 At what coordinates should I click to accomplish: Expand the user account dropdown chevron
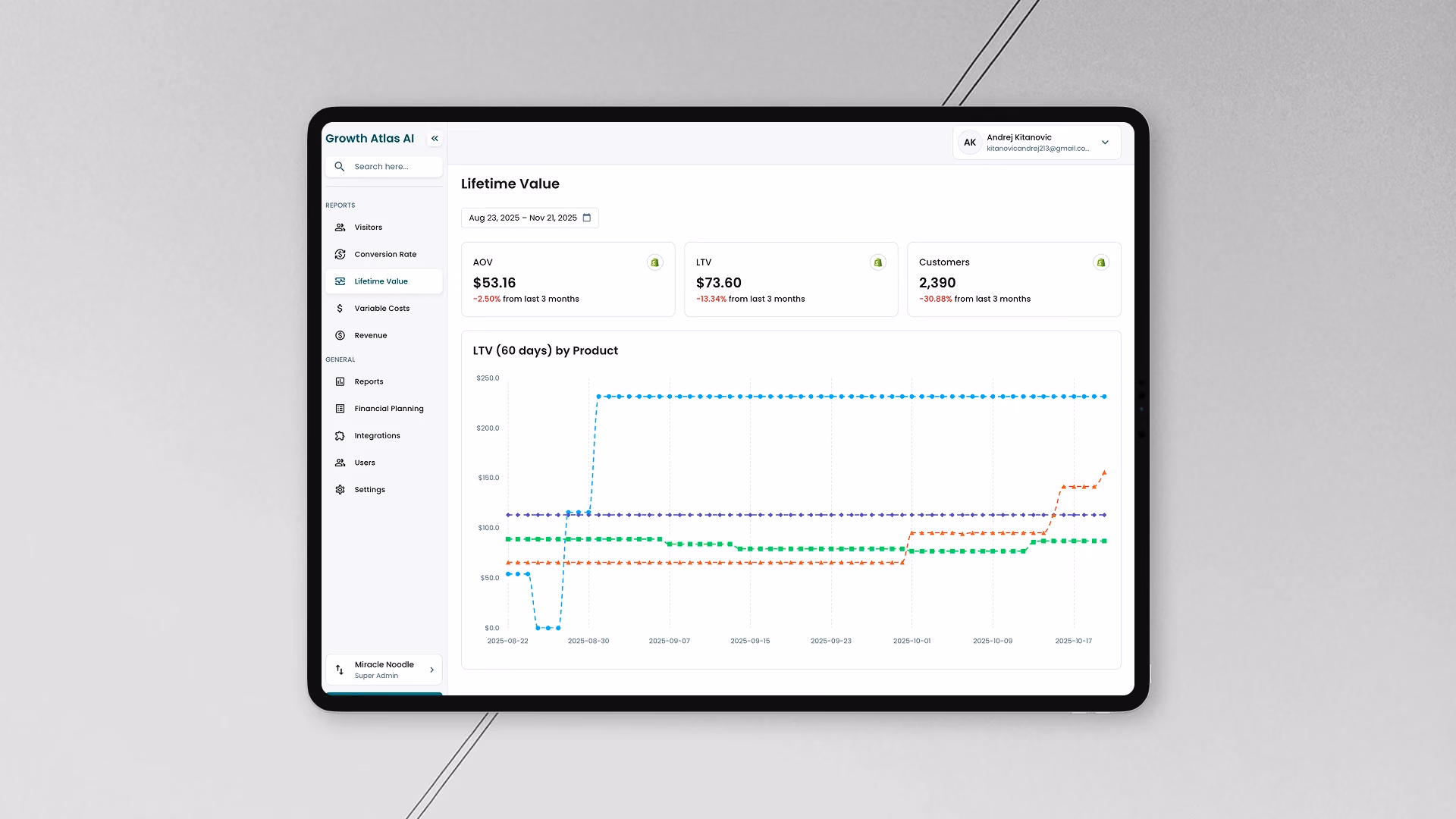(x=1105, y=143)
